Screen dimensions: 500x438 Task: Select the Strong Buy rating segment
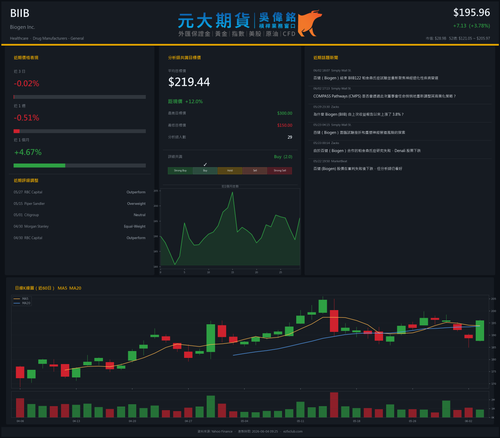pos(180,171)
